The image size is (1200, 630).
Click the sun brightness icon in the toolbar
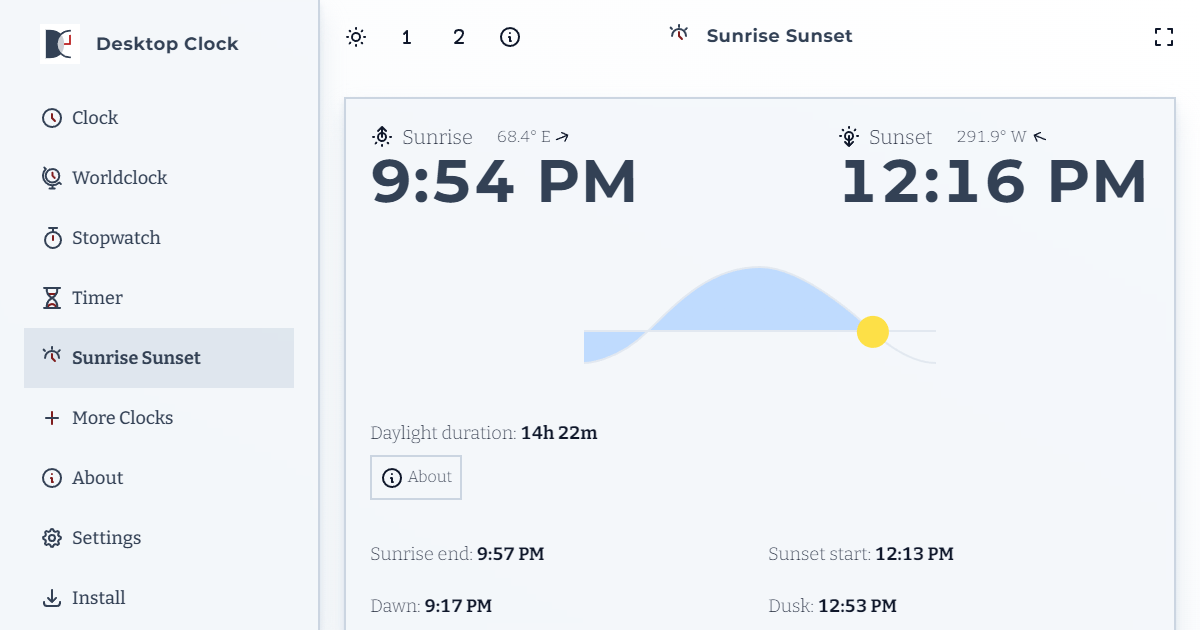[355, 37]
